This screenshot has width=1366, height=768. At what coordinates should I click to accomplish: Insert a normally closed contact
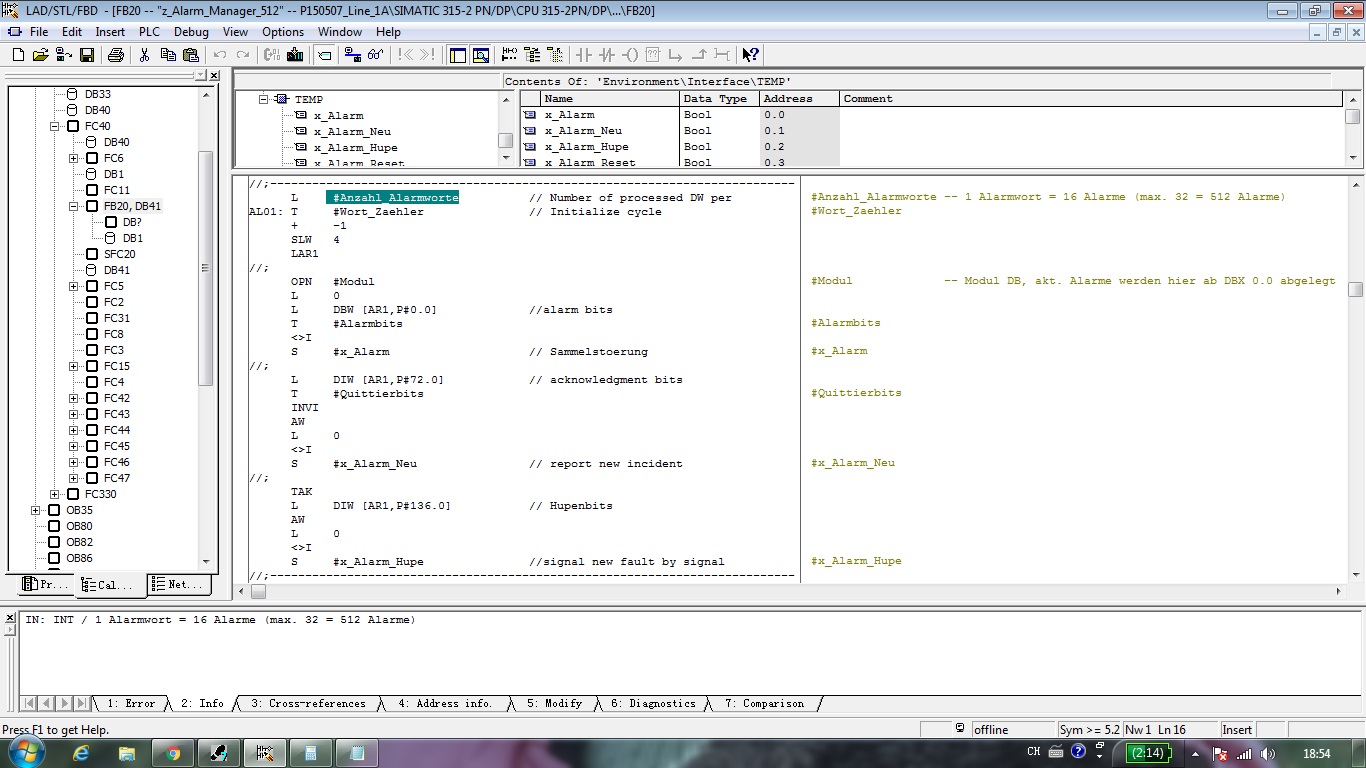[x=606, y=55]
